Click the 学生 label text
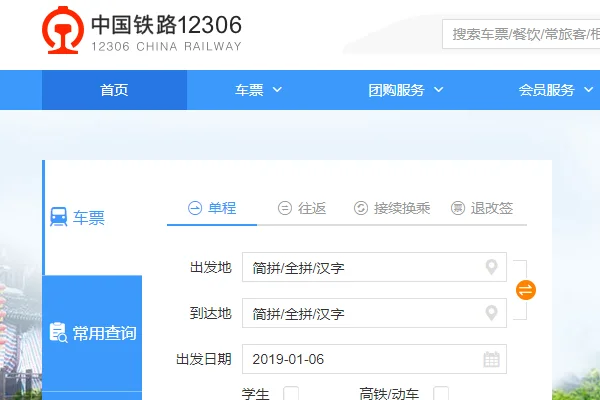 (x=256, y=394)
